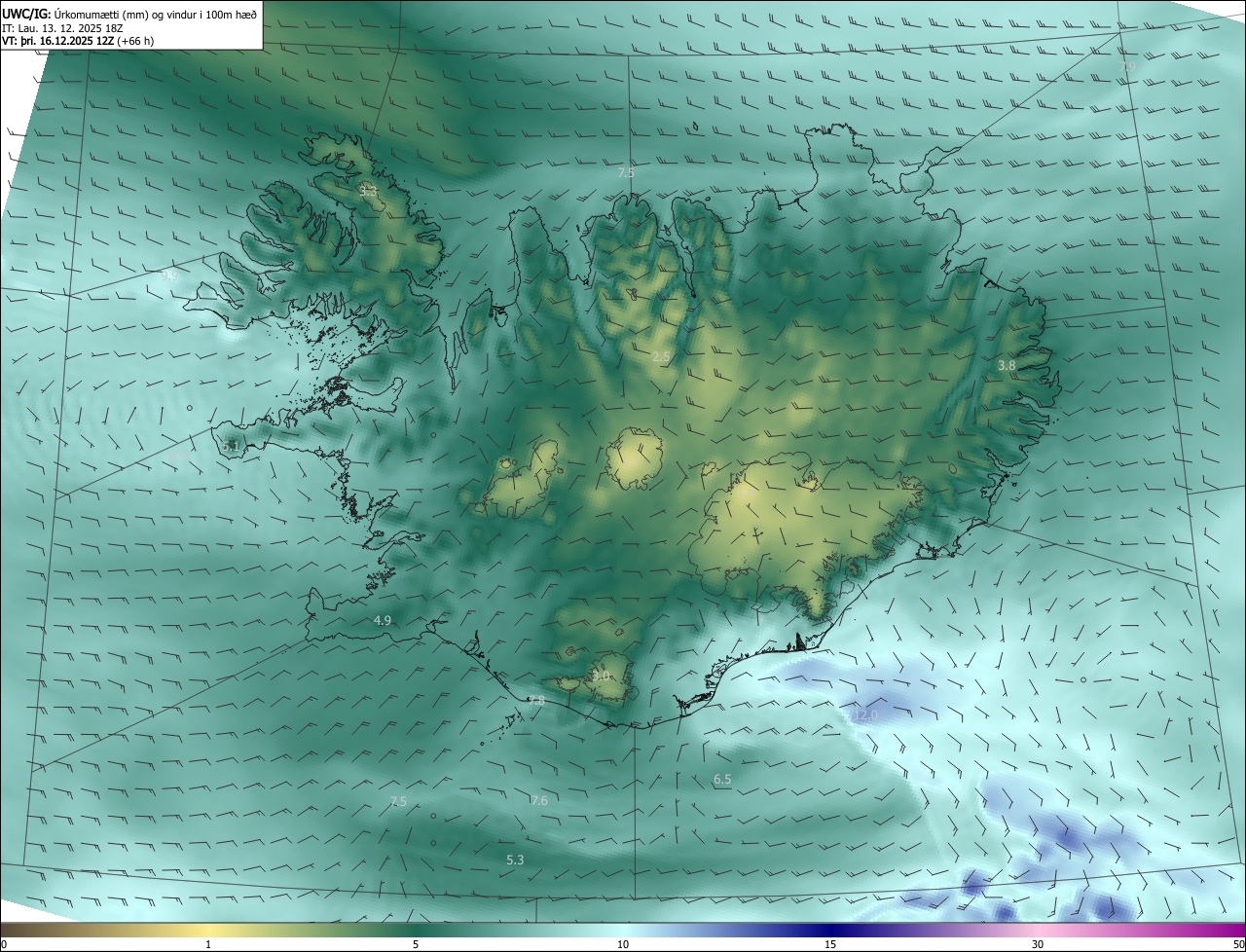
Task: Click the 3.8 value in the Eastfjords
Action: pyautogui.click(x=1007, y=366)
